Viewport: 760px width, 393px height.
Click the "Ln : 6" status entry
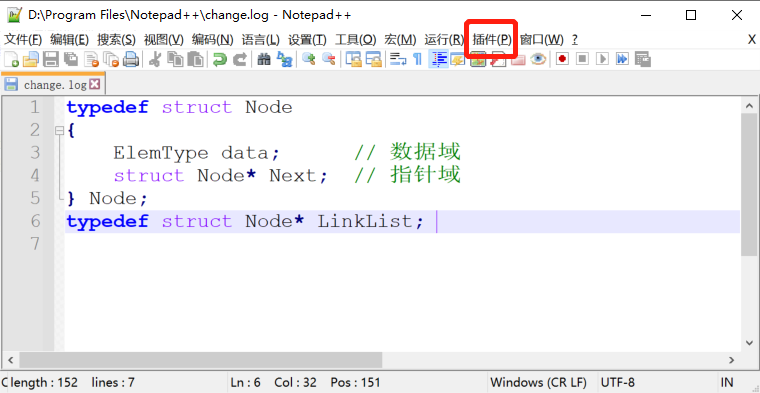[245, 382]
